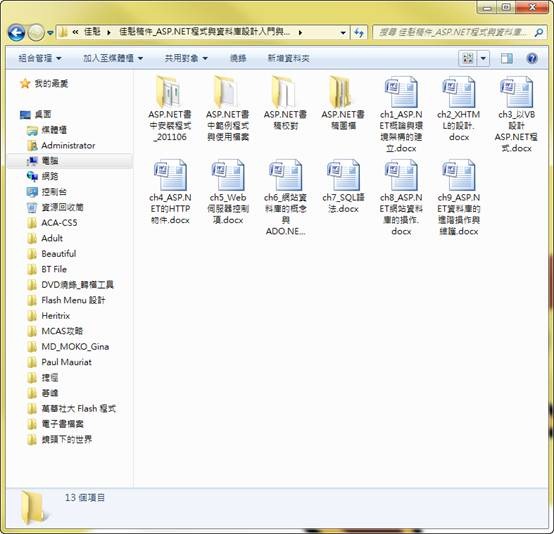The width and height of the screenshot is (554, 534).
Task: Select ch7_SQL語法.docx file
Action: (x=343, y=186)
